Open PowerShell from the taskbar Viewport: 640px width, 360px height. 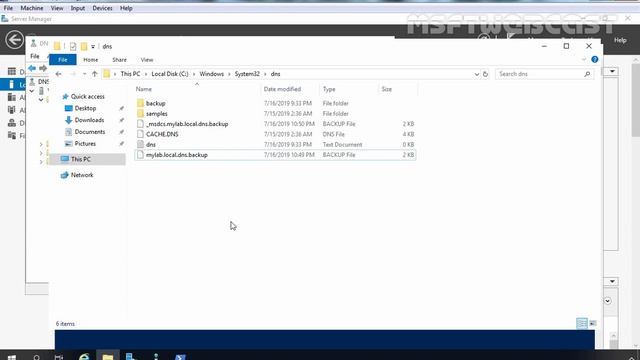pyautogui.click(x=180, y=357)
